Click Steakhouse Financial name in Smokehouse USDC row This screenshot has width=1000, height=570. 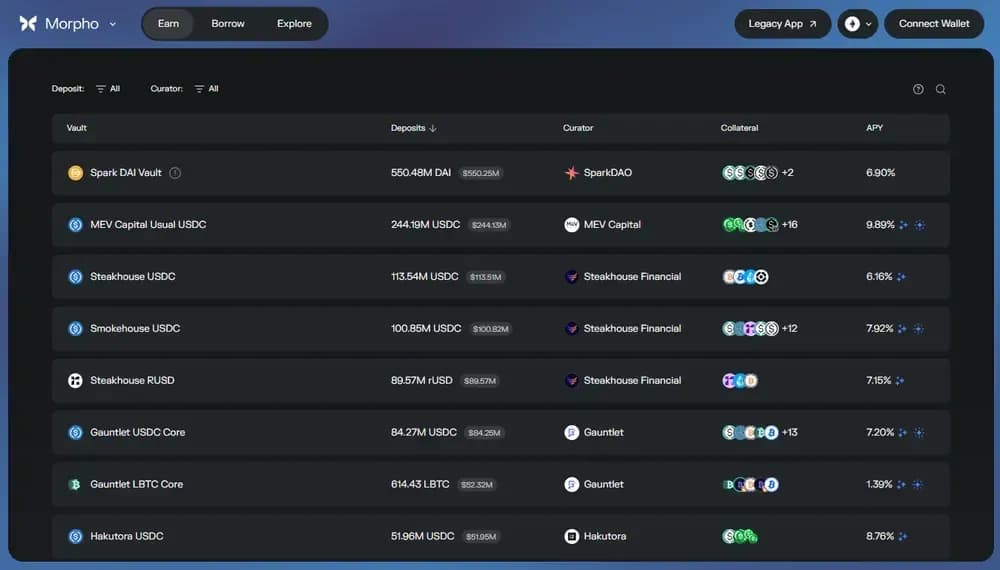(632, 328)
